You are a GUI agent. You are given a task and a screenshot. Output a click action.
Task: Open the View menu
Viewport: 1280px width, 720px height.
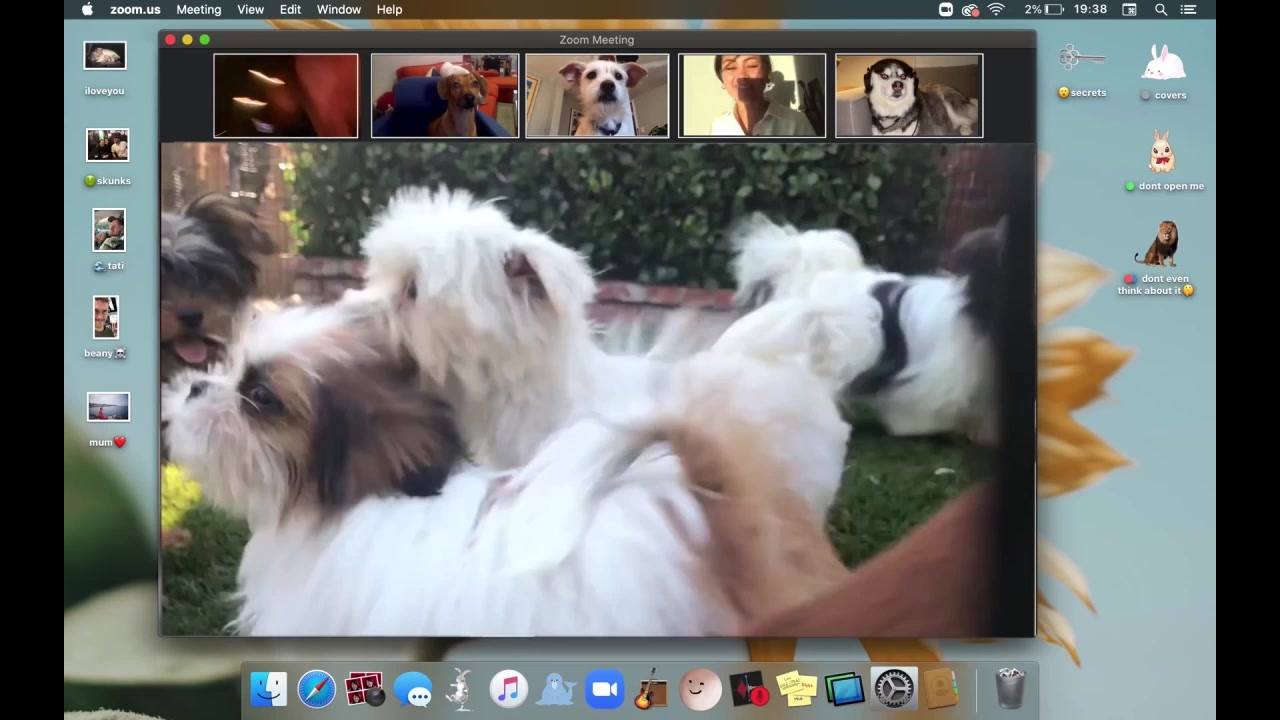pos(250,9)
